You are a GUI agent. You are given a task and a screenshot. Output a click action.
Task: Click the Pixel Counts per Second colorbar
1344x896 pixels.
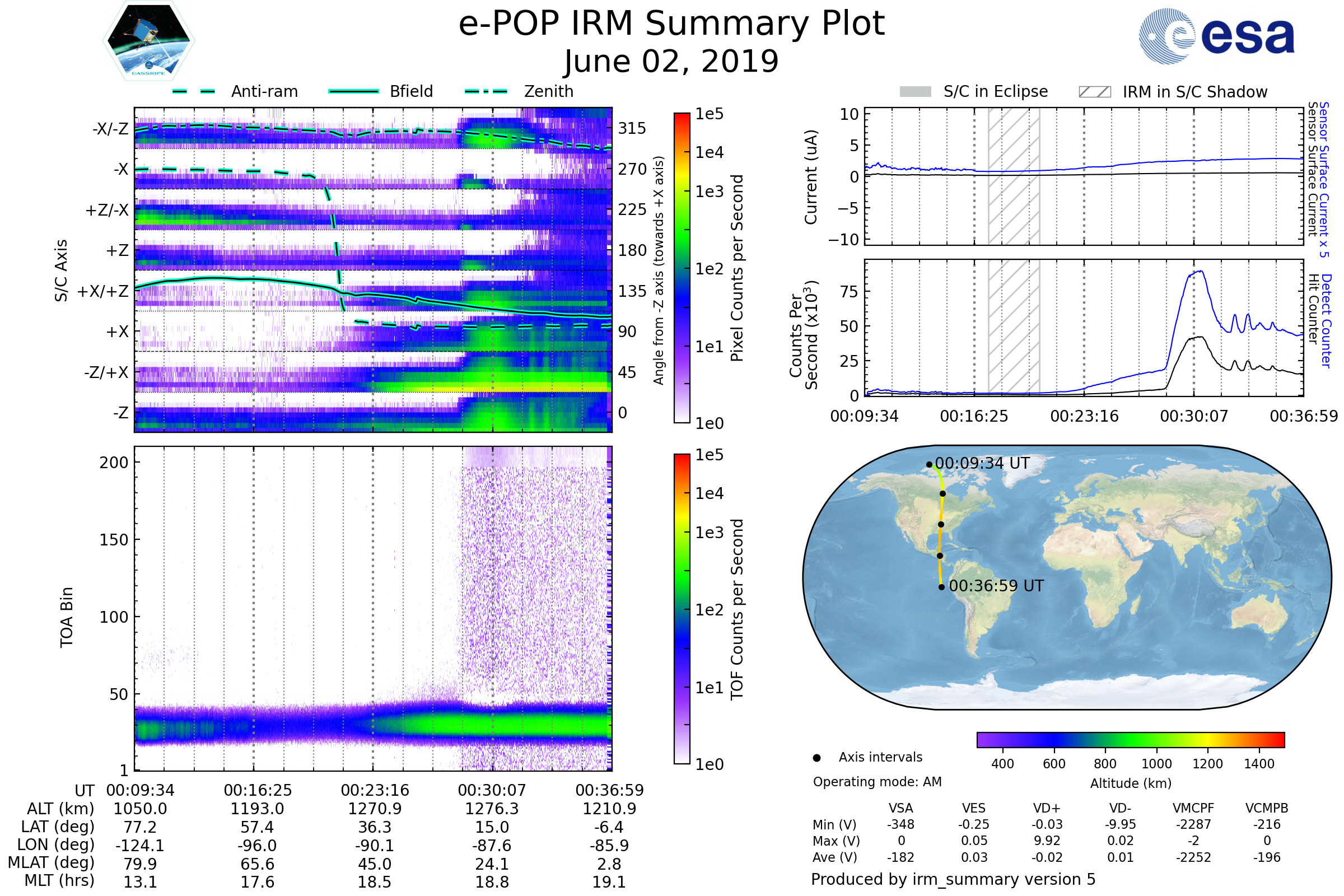(x=682, y=268)
